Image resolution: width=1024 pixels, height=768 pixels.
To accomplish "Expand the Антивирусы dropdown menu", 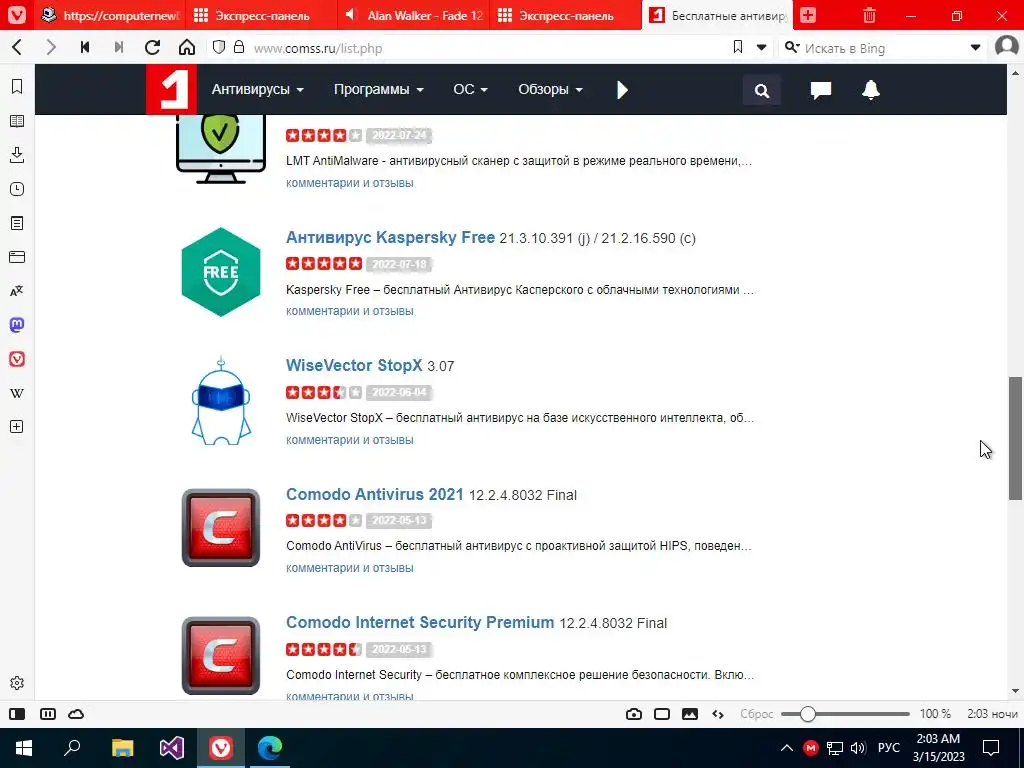I will (257, 89).
